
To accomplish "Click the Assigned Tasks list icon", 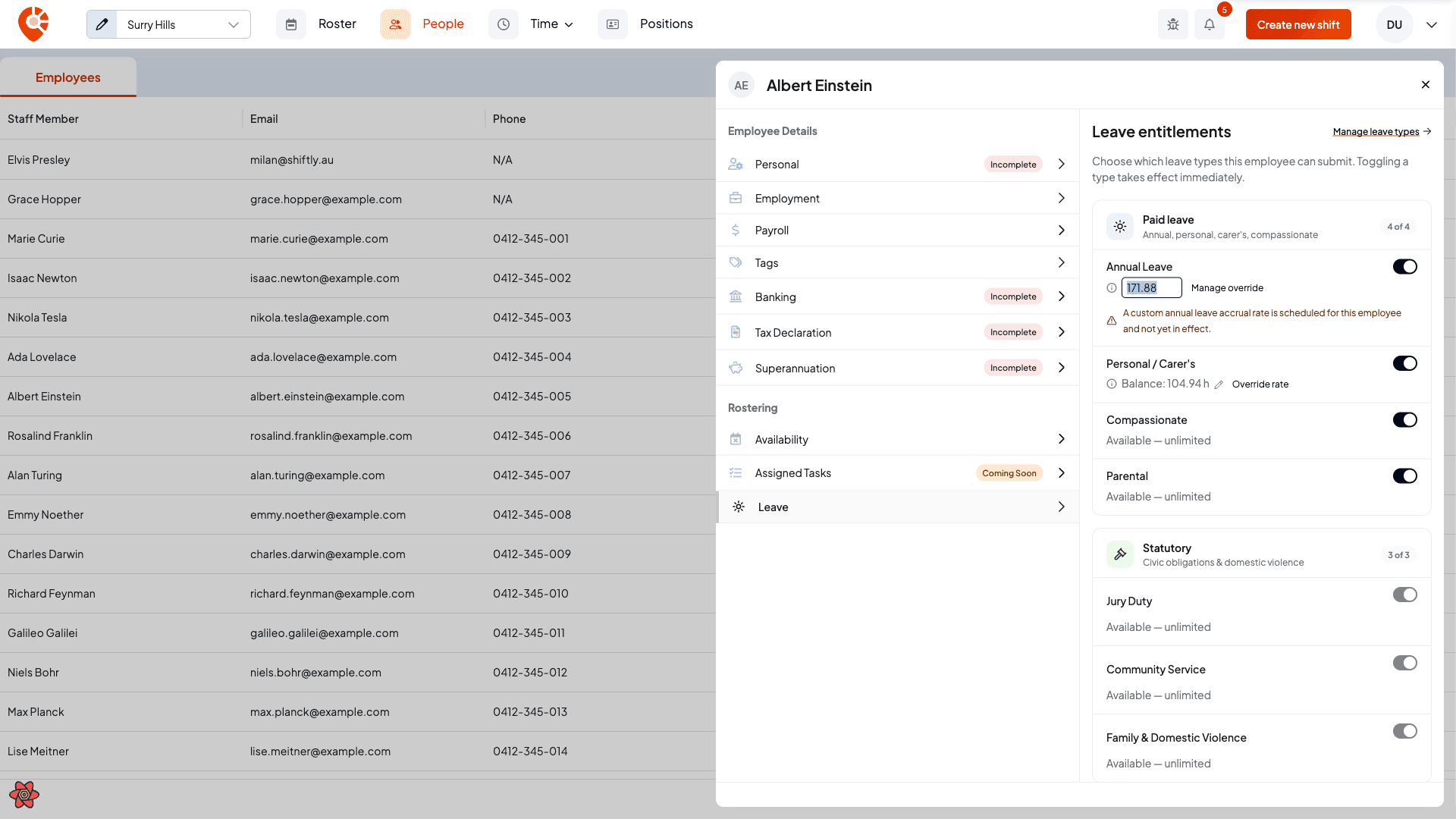I will click(736, 472).
